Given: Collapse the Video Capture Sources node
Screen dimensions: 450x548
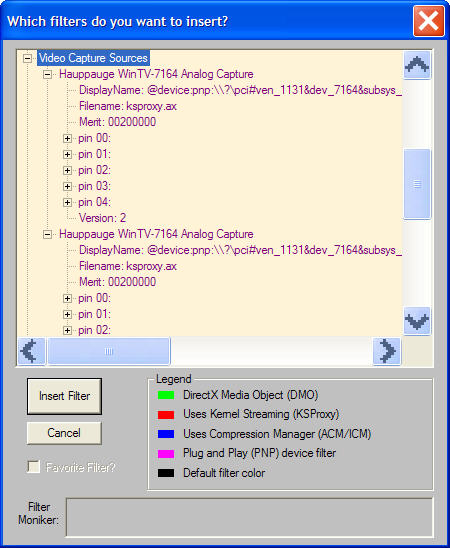Looking at the screenshot, I should click(27, 58).
